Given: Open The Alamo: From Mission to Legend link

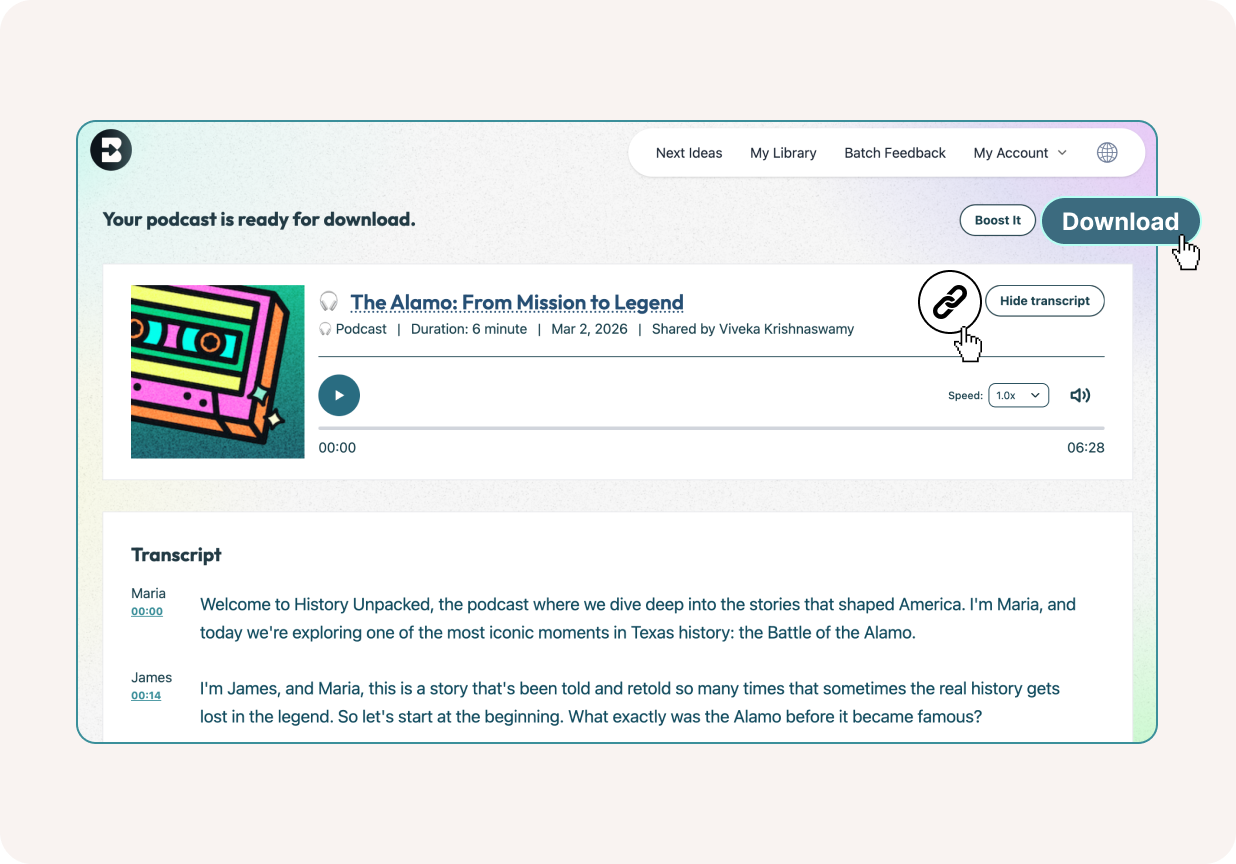Looking at the screenshot, I should tap(517, 302).
